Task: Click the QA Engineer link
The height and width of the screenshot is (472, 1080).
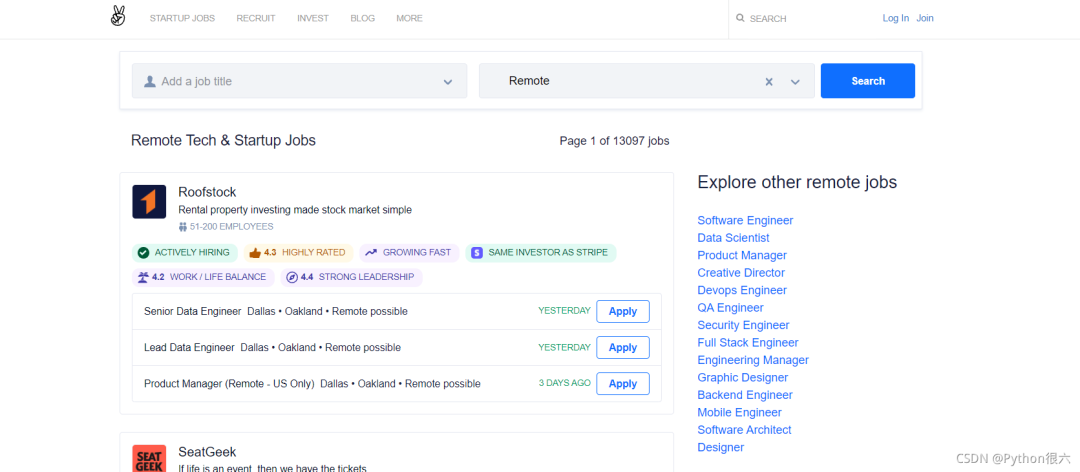Action: tap(730, 308)
